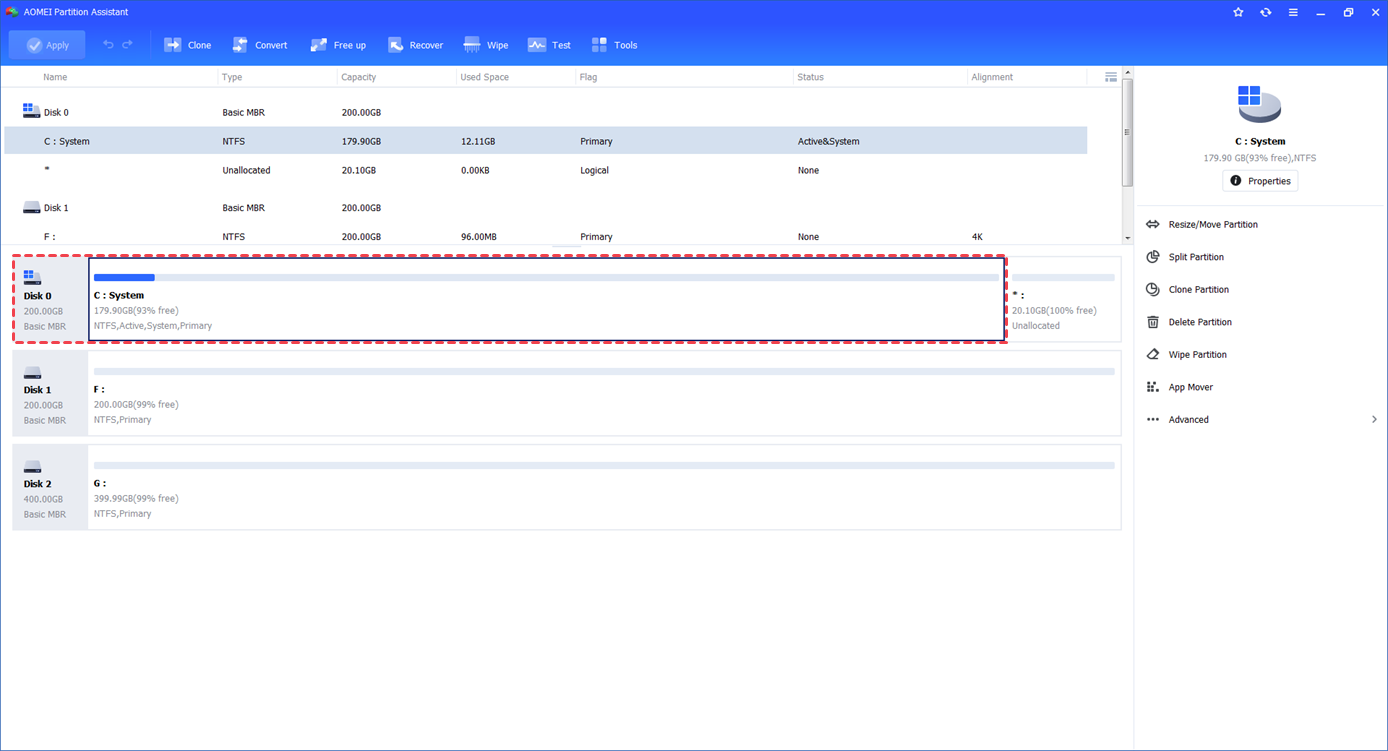
Task: Expand the Advanced options chevron
Action: coord(1374,419)
